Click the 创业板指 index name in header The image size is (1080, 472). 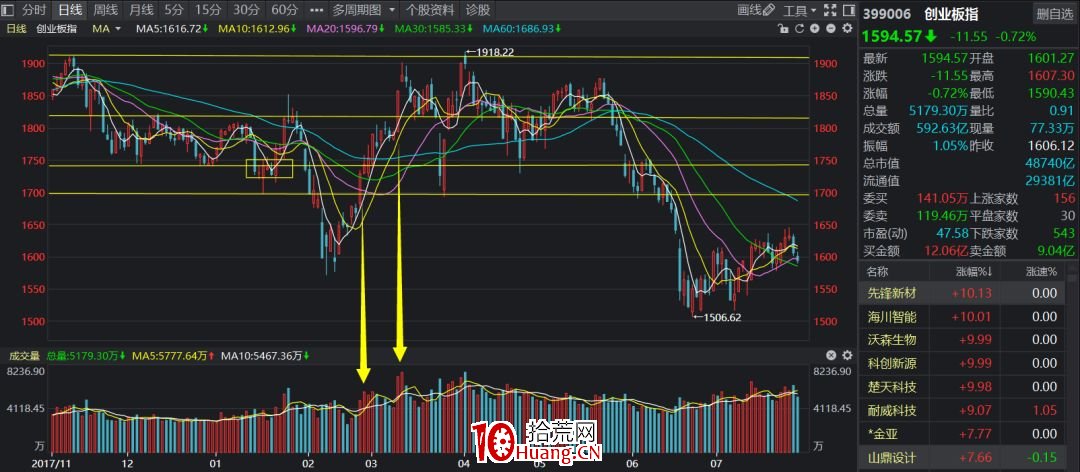[x=951, y=14]
